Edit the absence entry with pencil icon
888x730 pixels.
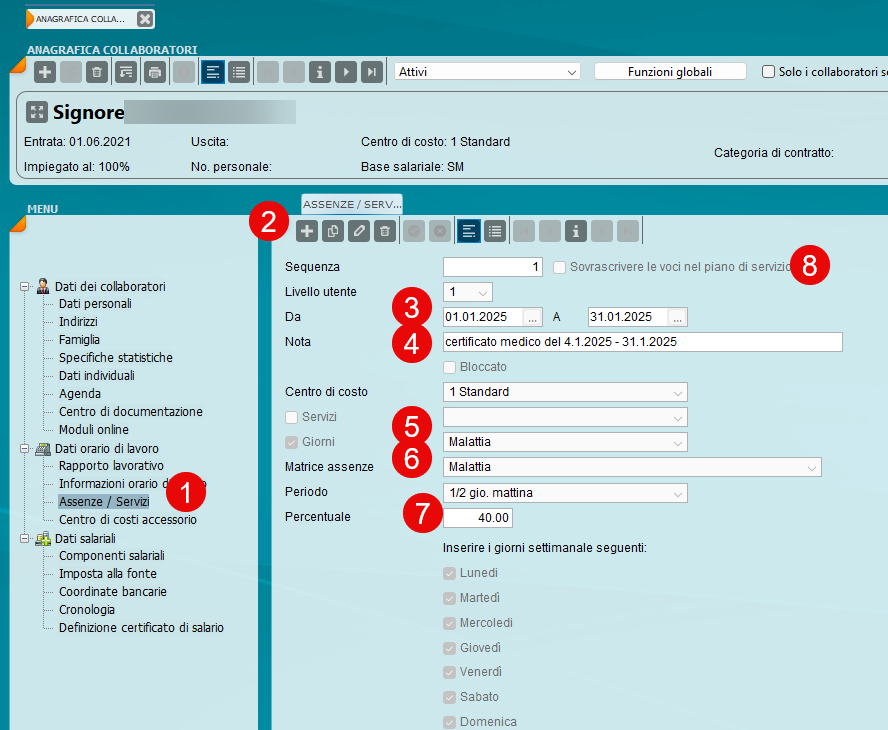[x=359, y=232]
